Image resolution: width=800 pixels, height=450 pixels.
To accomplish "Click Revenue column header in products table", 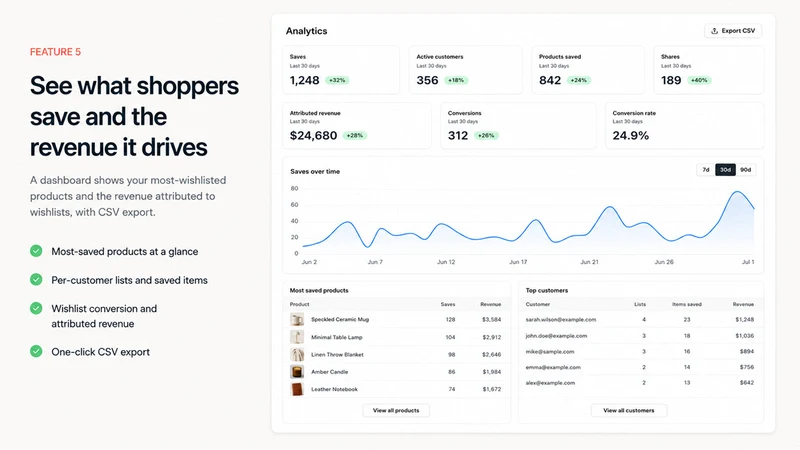I will click(490, 305).
